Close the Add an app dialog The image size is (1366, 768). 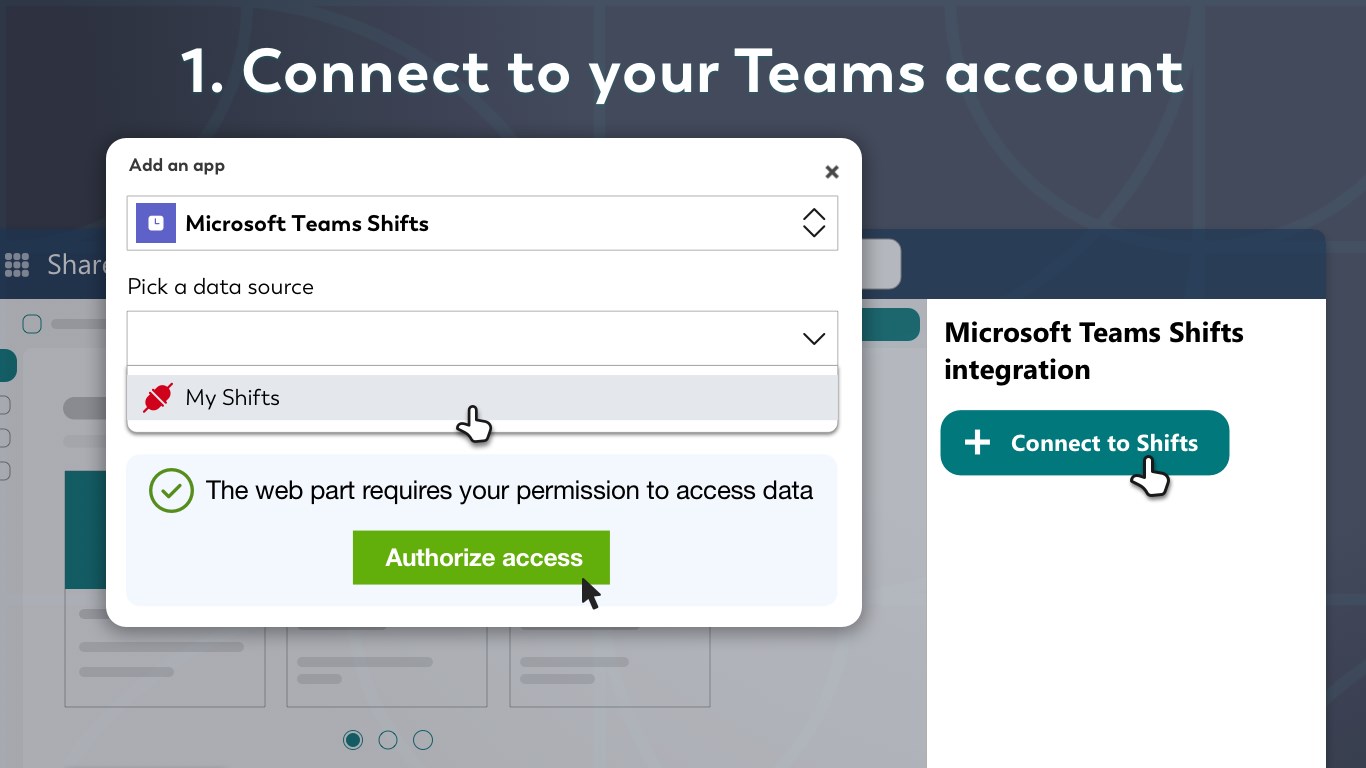831,172
